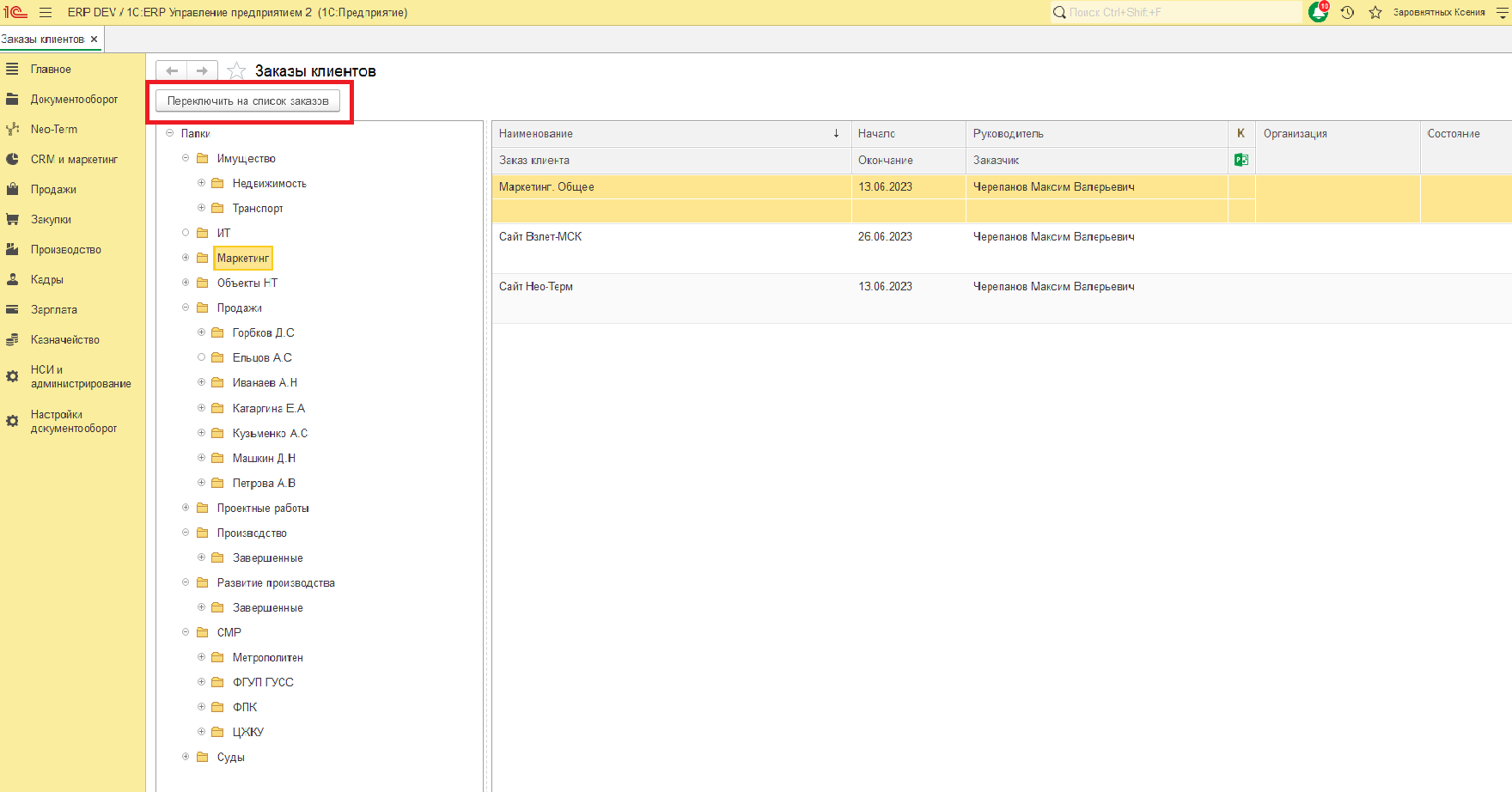
Task: Select the Транспорт folder
Action: pos(258,208)
